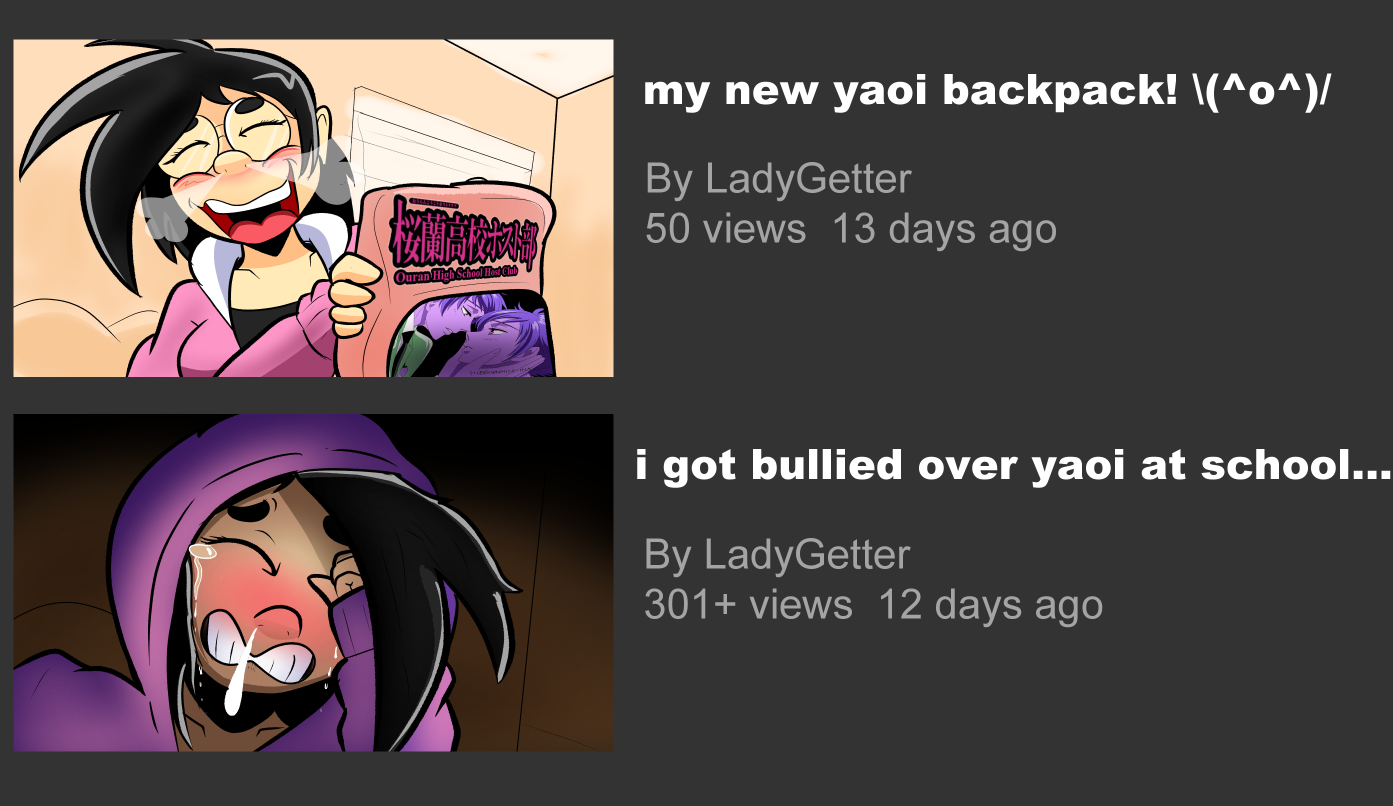The width and height of the screenshot is (1393, 806).
Task: Open the crying purple hoodie video thumbnail
Action: point(313,582)
